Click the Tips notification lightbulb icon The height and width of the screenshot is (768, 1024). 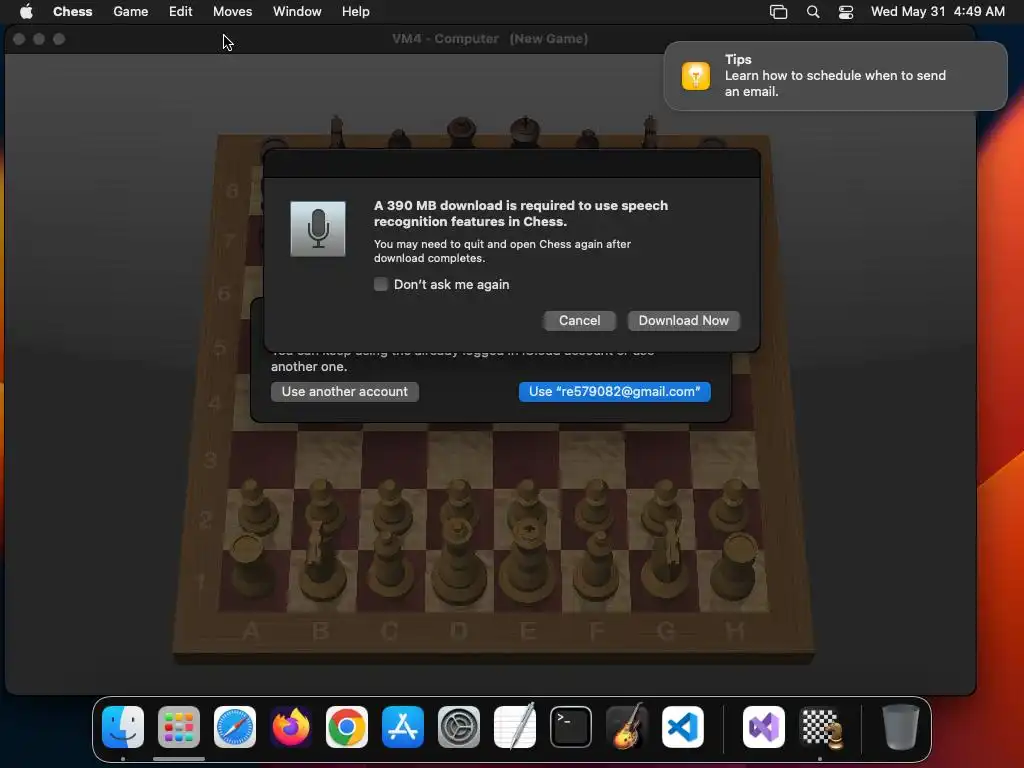pyautogui.click(x=696, y=76)
